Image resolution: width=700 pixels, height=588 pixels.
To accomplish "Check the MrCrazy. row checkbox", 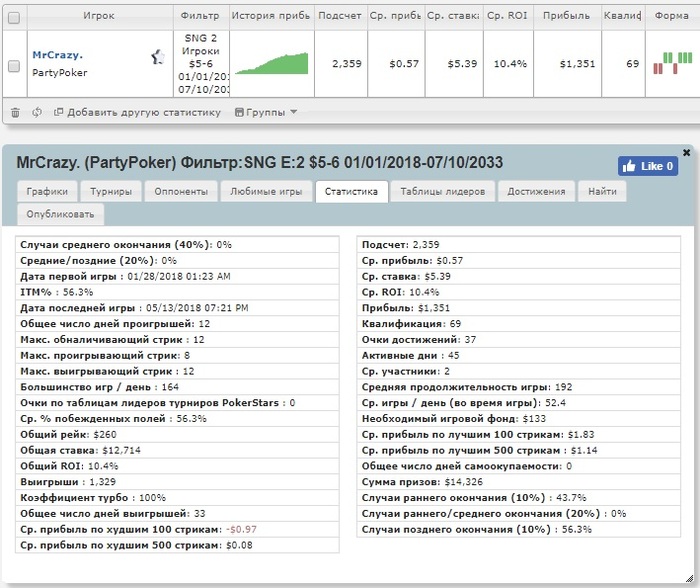I will [14, 66].
